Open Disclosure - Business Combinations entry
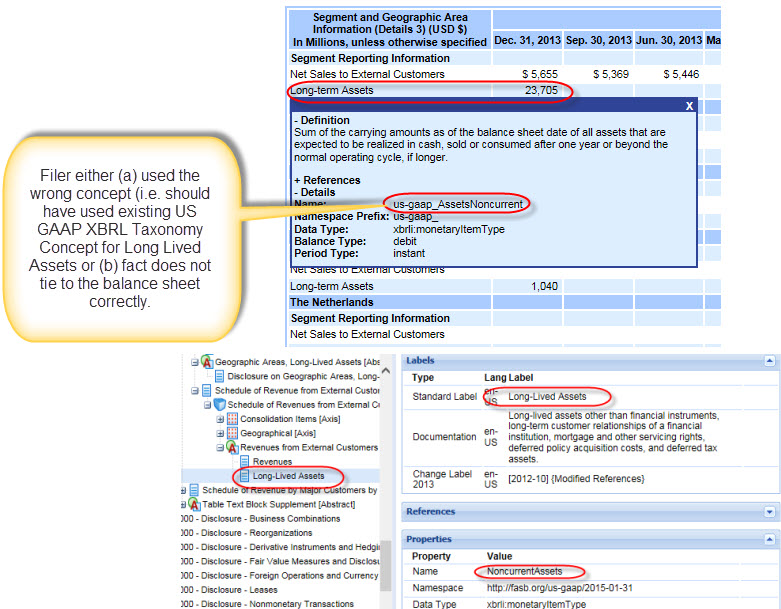The image size is (781, 609). tap(261, 518)
